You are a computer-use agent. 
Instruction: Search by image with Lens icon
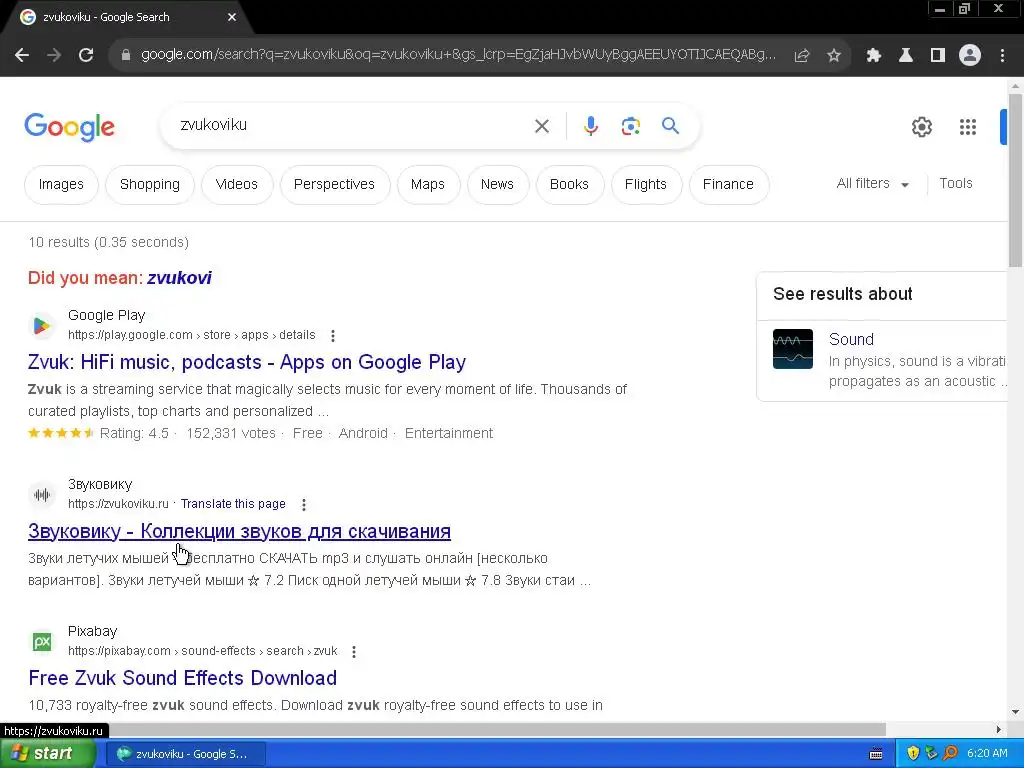(631, 126)
